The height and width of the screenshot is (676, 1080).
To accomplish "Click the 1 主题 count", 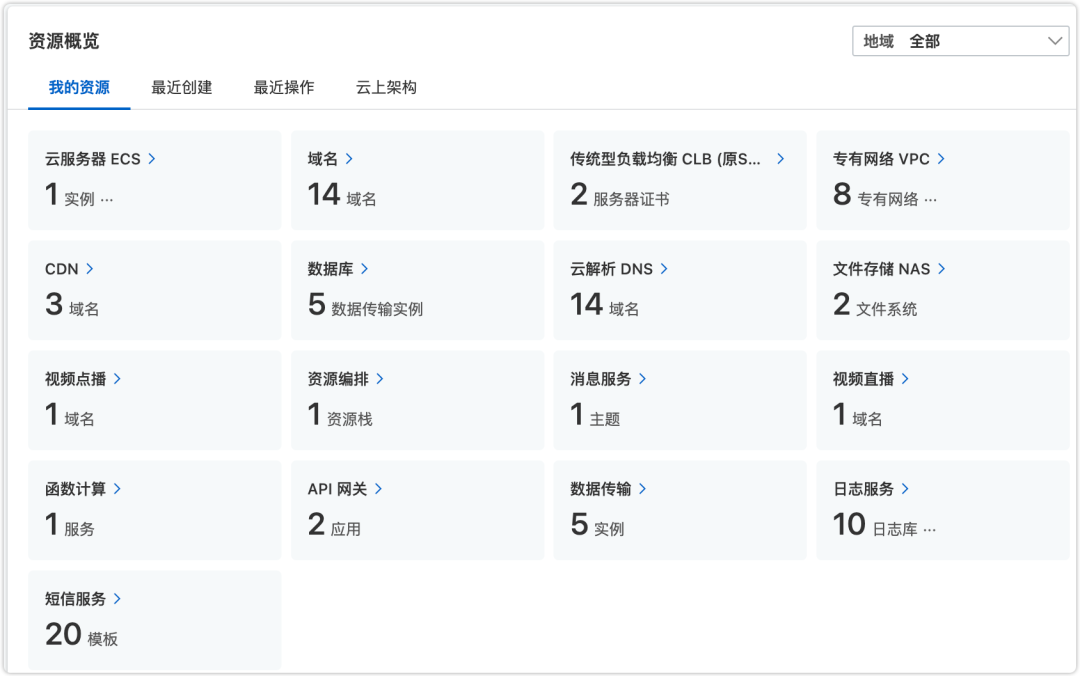I will point(596,415).
